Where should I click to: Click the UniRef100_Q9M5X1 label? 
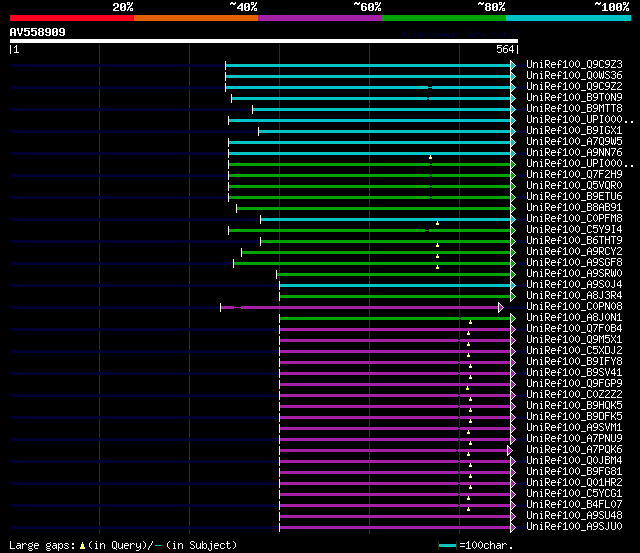[574, 340]
